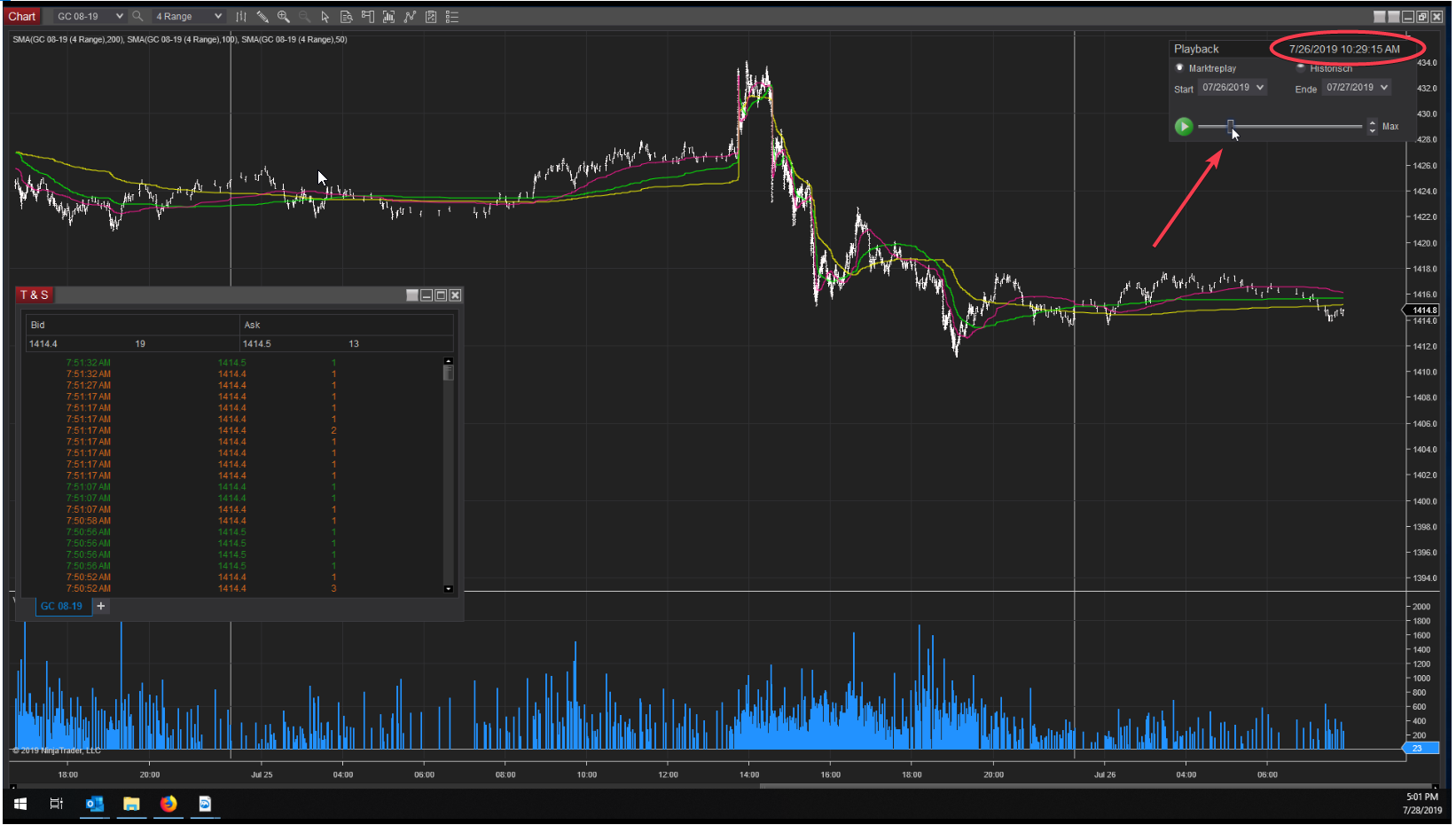Toggle the chart trader icon
The width and height of the screenshot is (1456, 825).
[x=368, y=16]
